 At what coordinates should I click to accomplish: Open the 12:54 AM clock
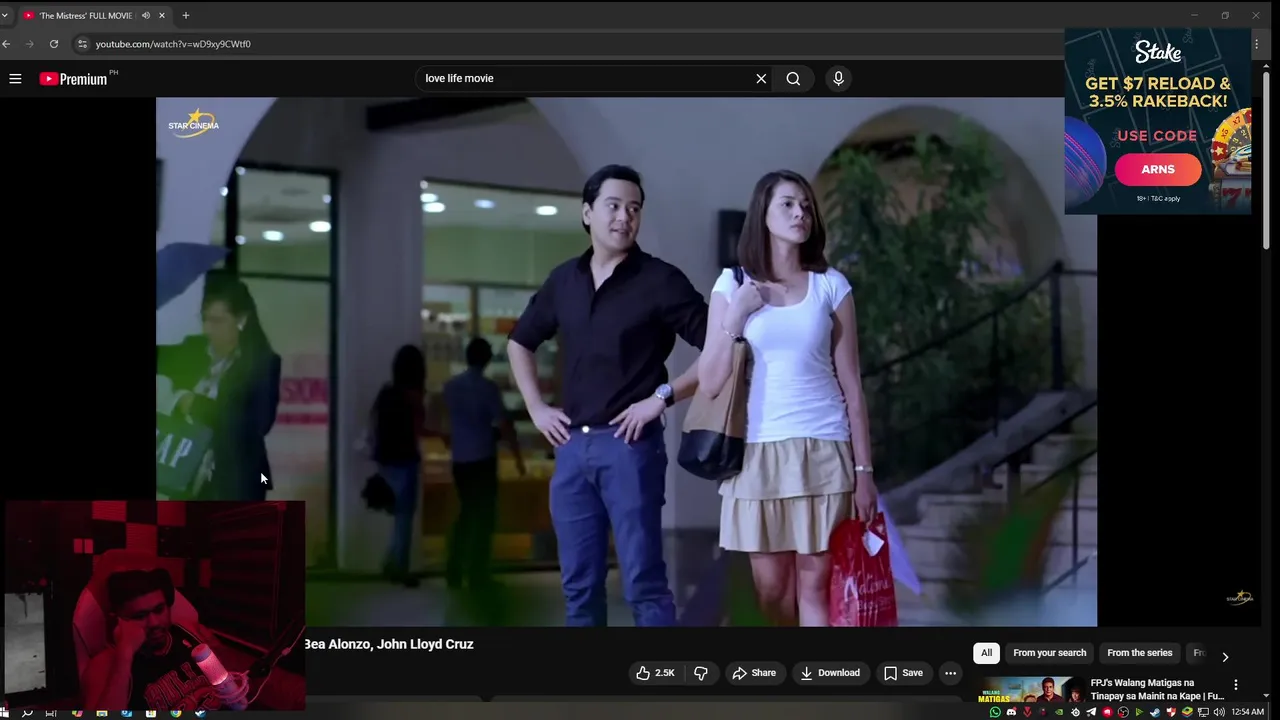(x=1247, y=712)
